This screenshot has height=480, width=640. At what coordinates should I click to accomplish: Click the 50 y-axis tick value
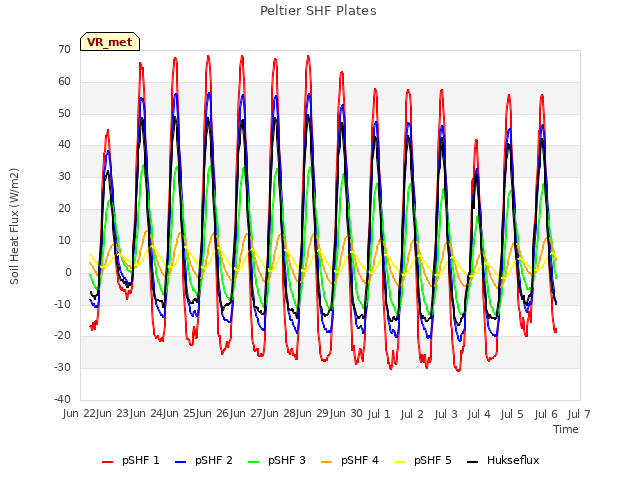(x=64, y=113)
